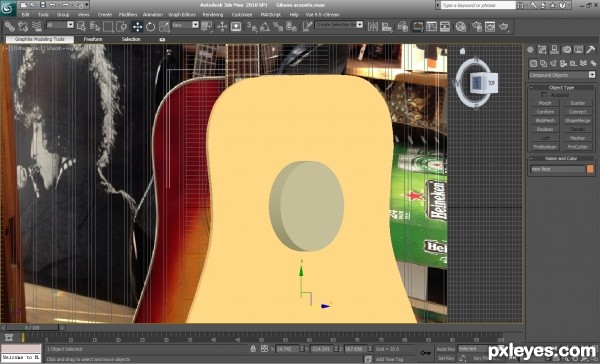
Task: Click Edit Named Selection Sets icon
Action: coord(307,26)
